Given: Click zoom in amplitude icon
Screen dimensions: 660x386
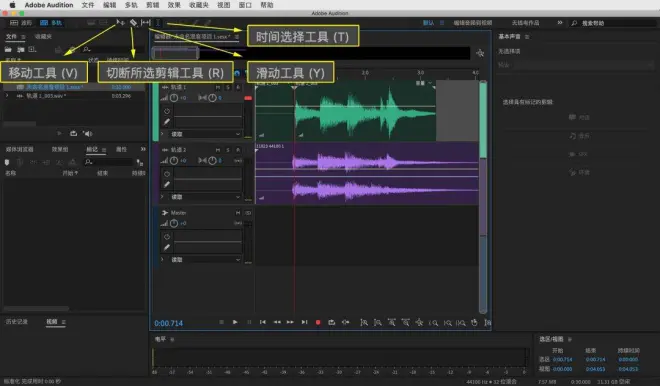Looking at the screenshot, I should (364, 322).
